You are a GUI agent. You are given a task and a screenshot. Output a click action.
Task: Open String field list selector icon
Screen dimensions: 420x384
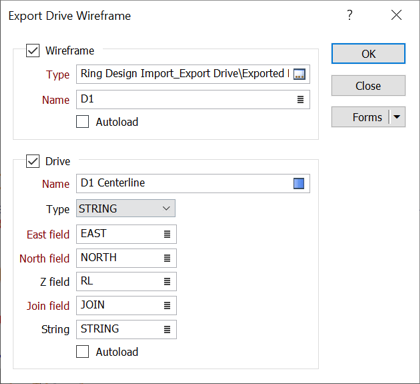(x=167, y=329)
